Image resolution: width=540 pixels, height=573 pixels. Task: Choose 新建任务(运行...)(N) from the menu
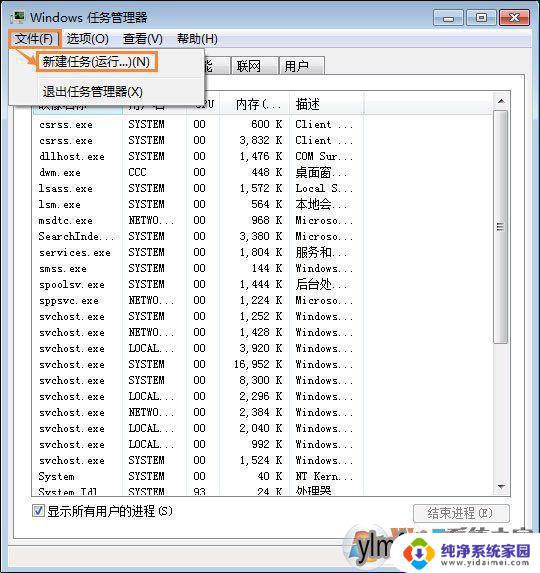point(96,62)
